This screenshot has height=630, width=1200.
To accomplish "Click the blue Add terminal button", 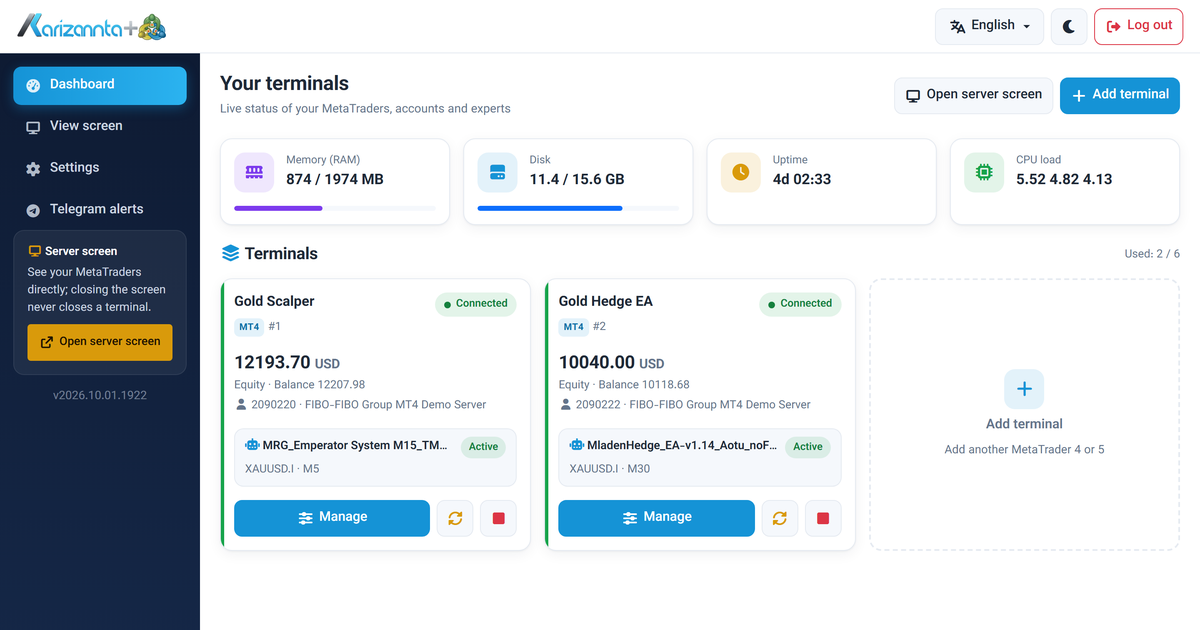I will pos(1119,95).
